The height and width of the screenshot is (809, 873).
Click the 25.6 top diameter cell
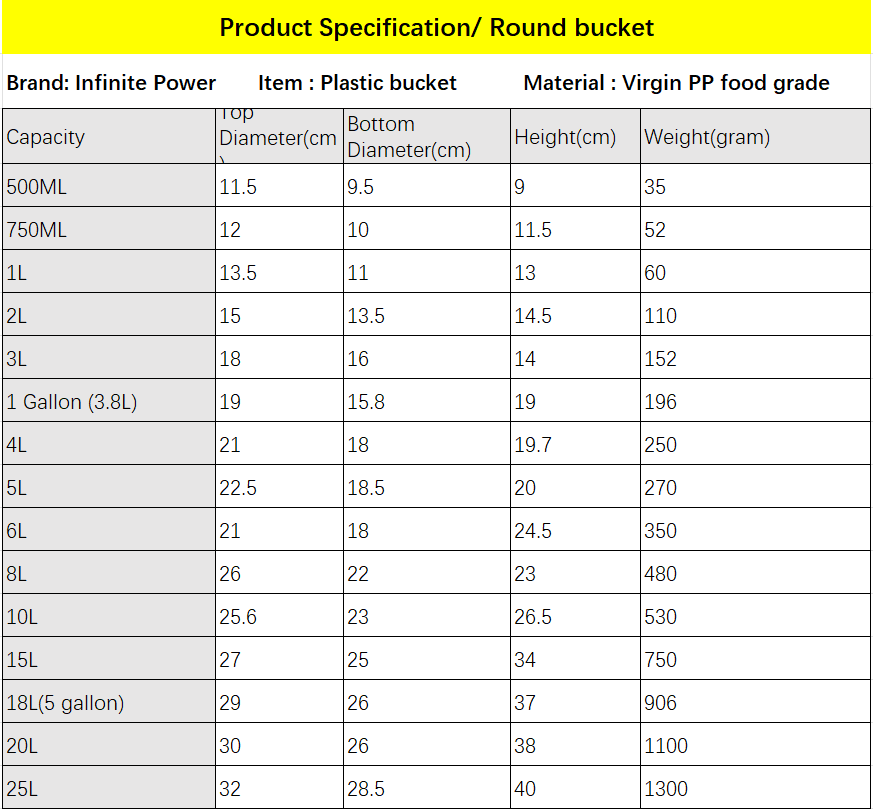click(279, 615)
